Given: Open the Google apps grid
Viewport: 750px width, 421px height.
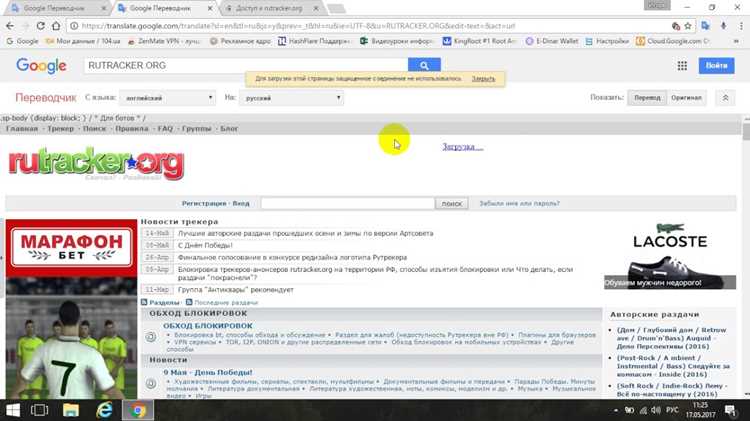Looking at the screenshot, I should point(682,66).
